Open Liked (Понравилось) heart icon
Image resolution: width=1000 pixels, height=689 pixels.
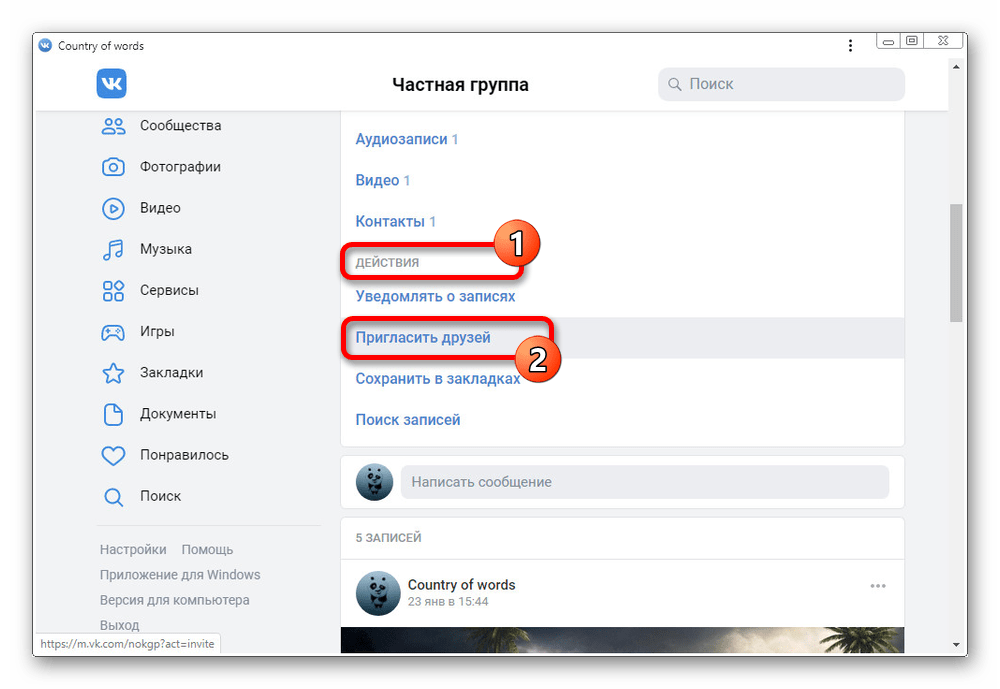click(x=113, y=455)
